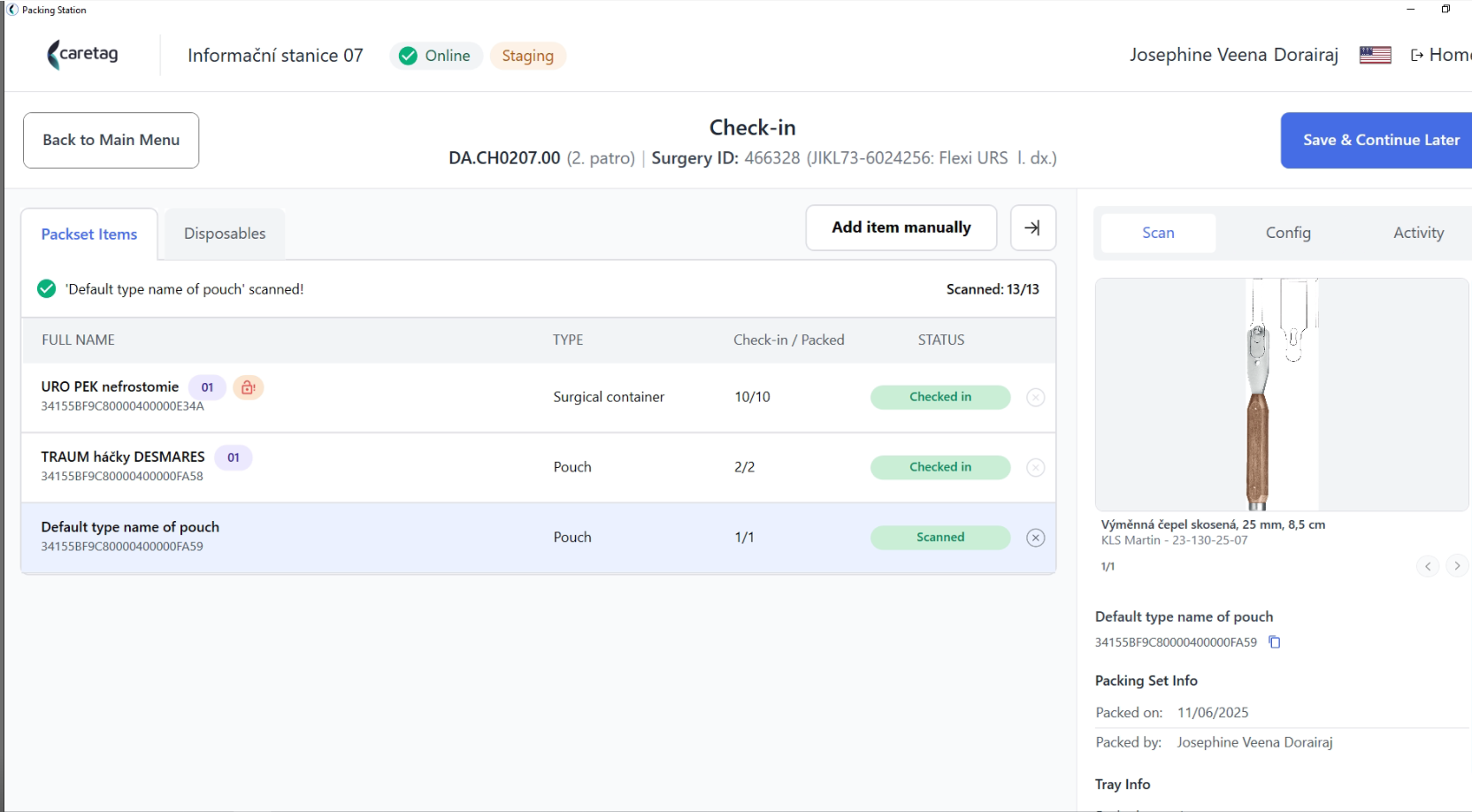This screenshot has height=812, width=1472.
Task: Click the US flag language icon
Action: (x=1375, y=55)
